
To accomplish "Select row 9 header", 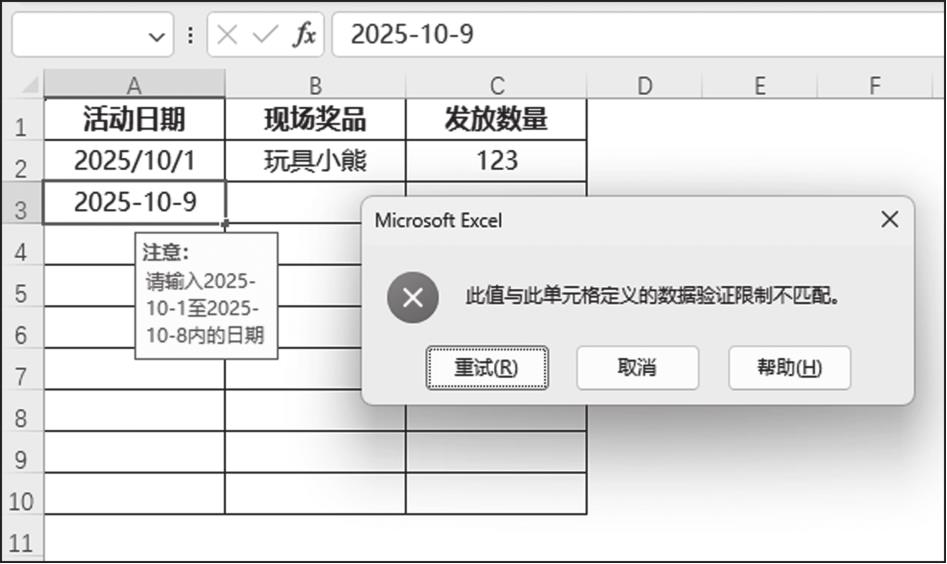I will point(21,452).
